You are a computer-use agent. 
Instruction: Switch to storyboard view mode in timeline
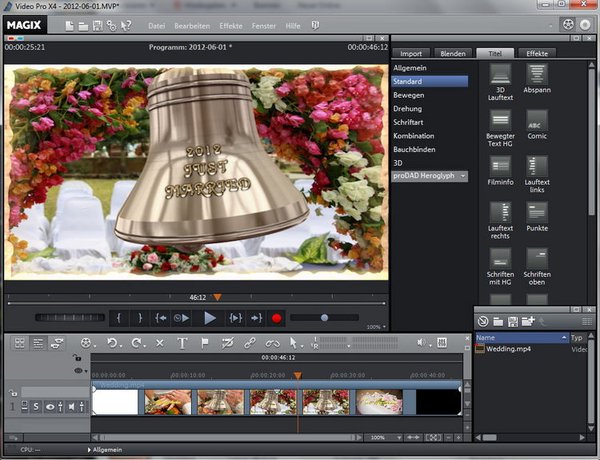tap(19, 343)
